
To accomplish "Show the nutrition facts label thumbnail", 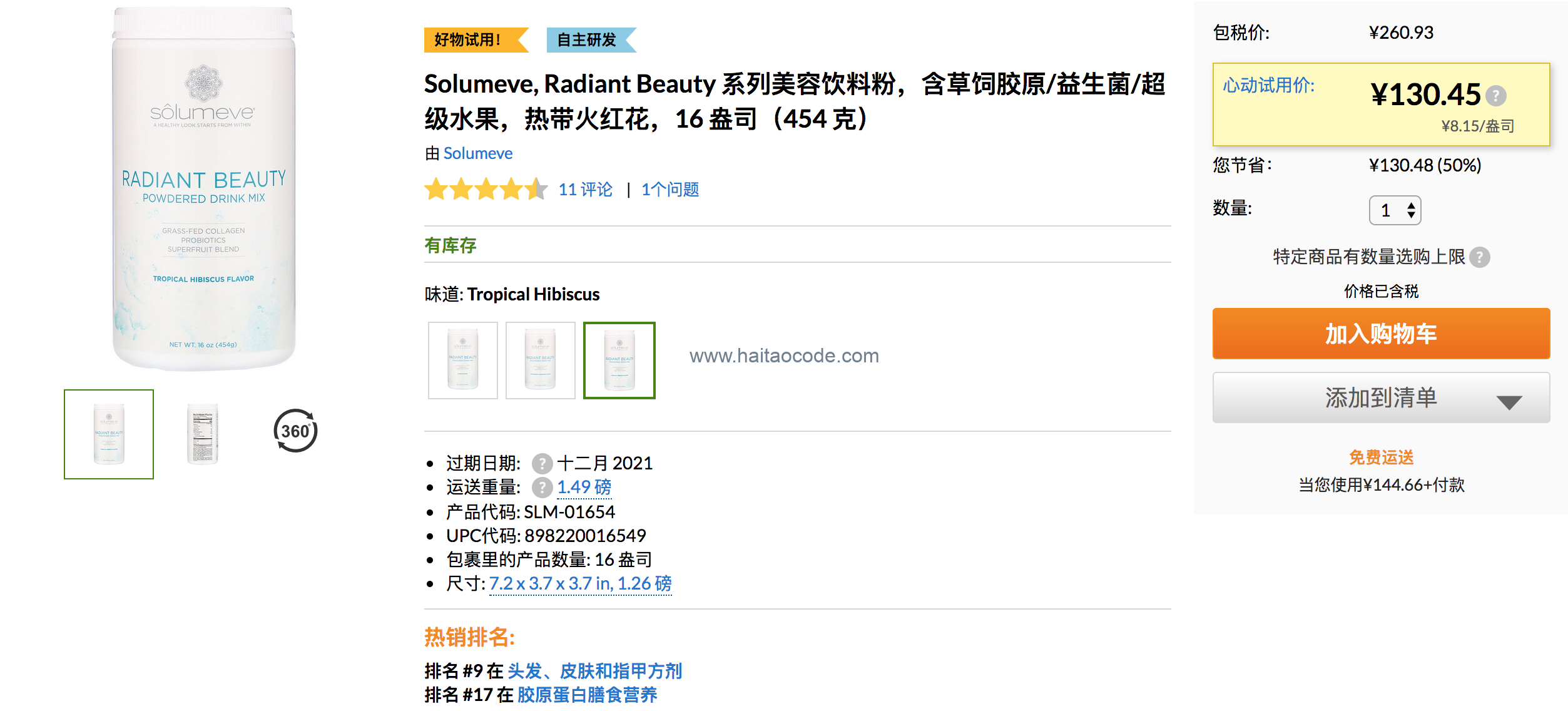I will [x=203, y=434].
